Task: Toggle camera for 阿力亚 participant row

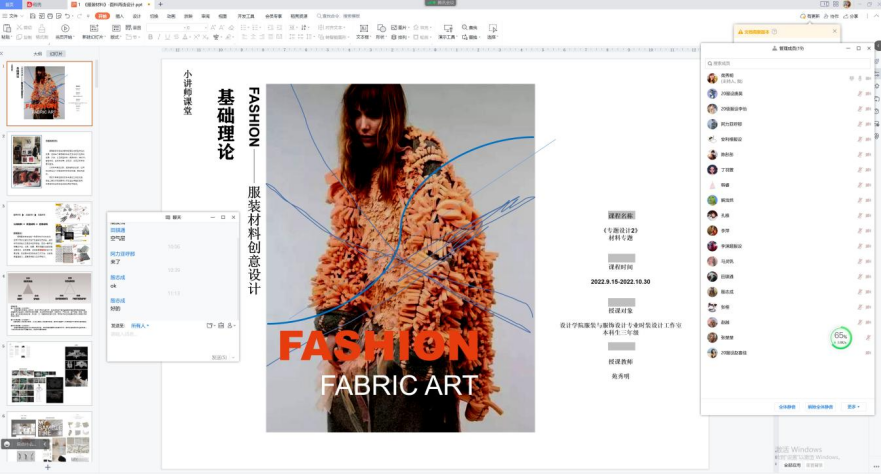Action: coord(868,124)
